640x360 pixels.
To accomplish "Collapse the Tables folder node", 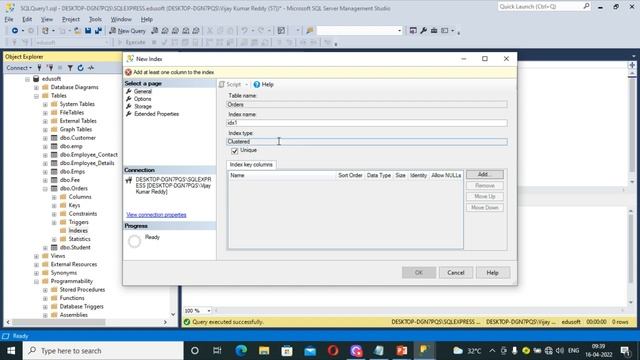I will tap(36, 96).
